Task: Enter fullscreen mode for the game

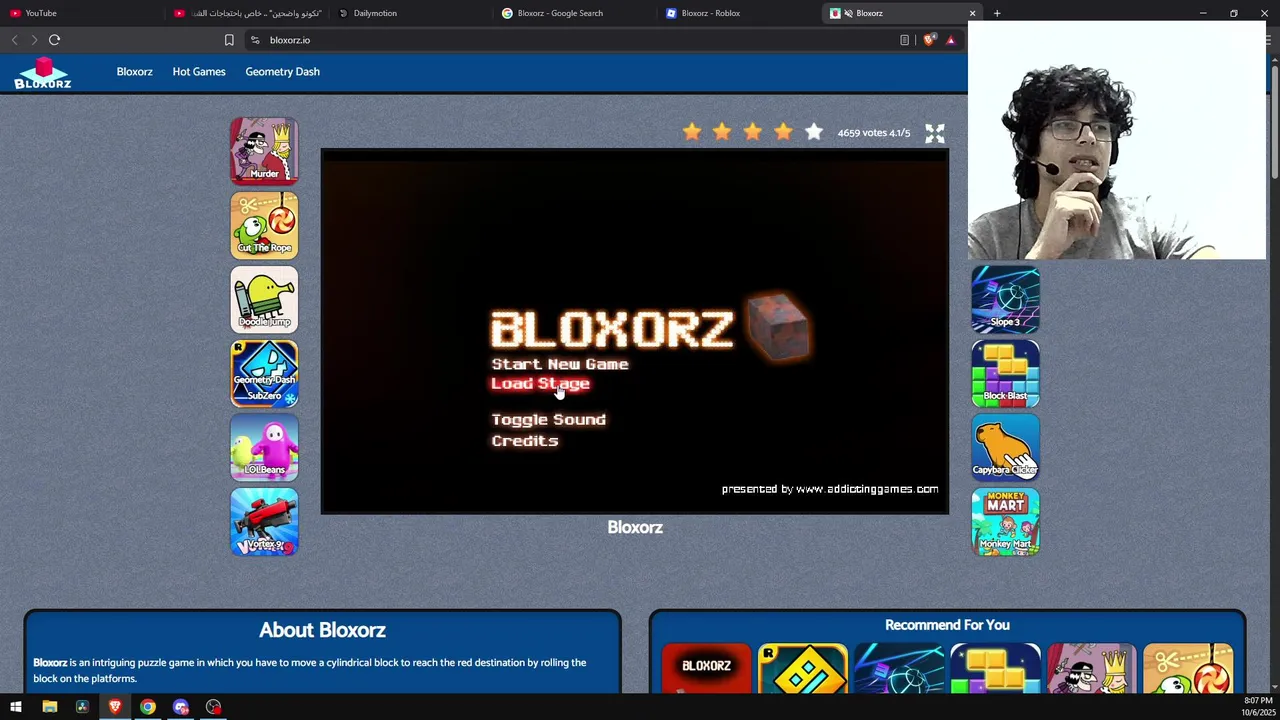Action: 934,133
